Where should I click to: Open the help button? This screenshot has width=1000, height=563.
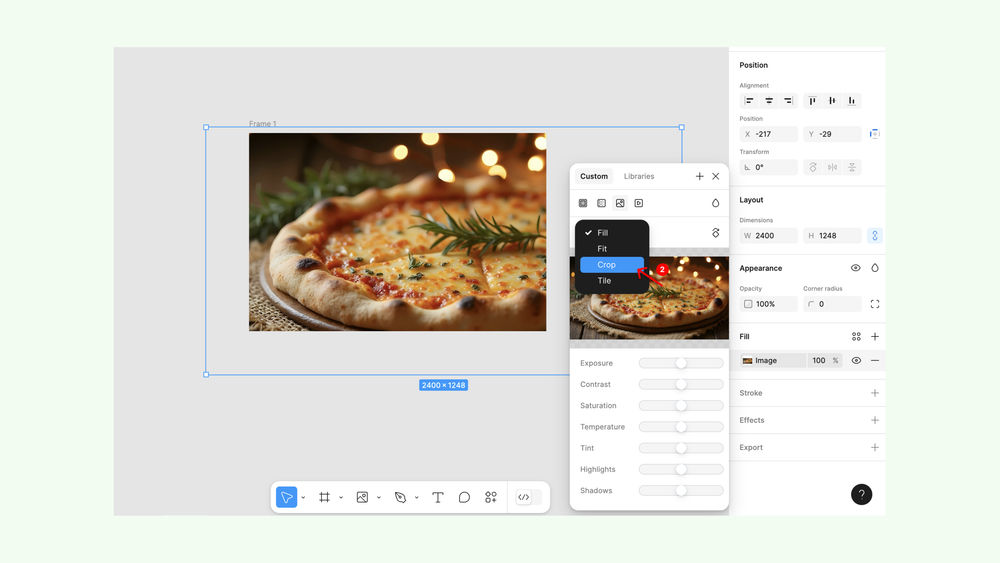(x=861, y=494)
